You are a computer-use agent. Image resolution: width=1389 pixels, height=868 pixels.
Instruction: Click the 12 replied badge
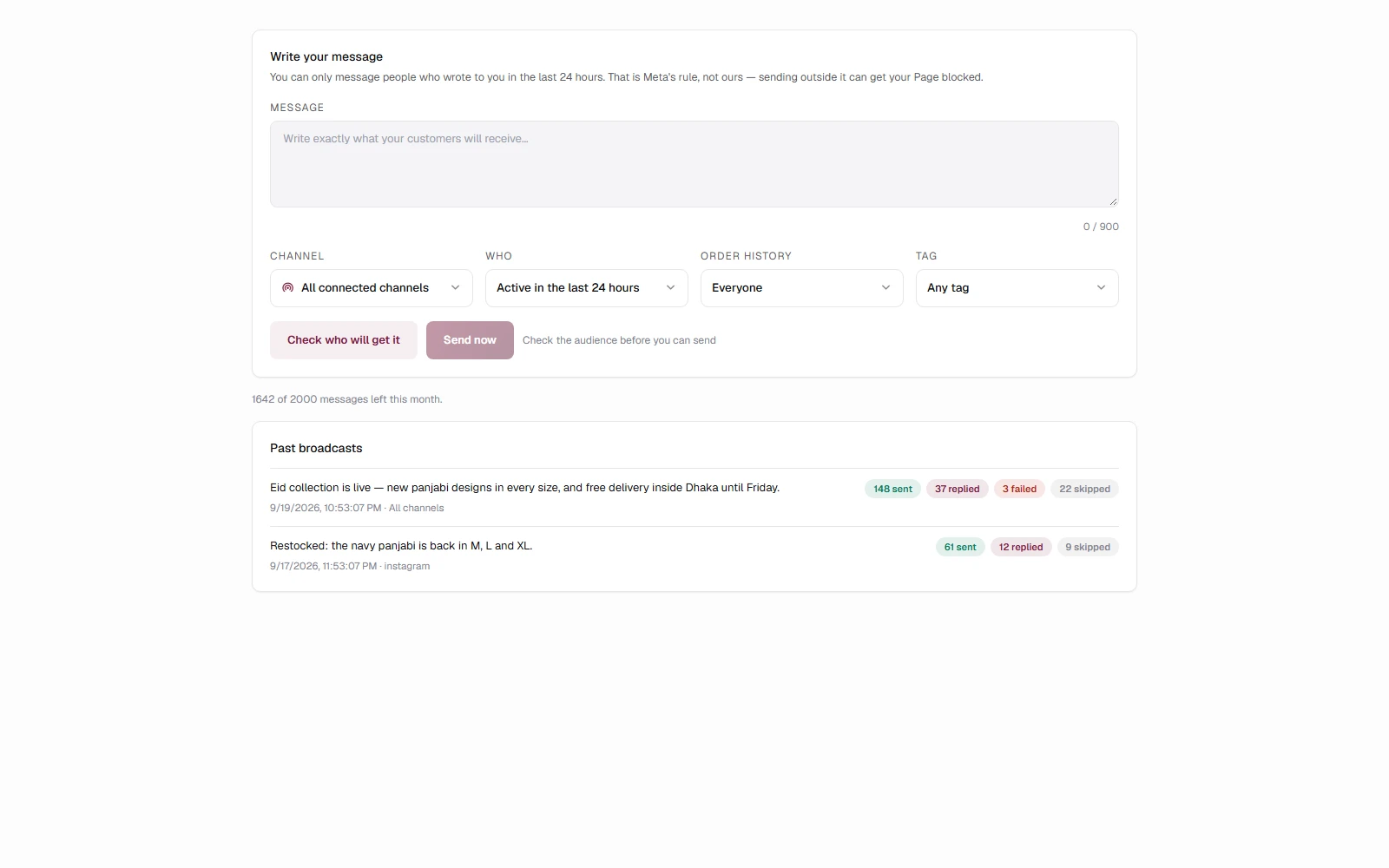1021,547
